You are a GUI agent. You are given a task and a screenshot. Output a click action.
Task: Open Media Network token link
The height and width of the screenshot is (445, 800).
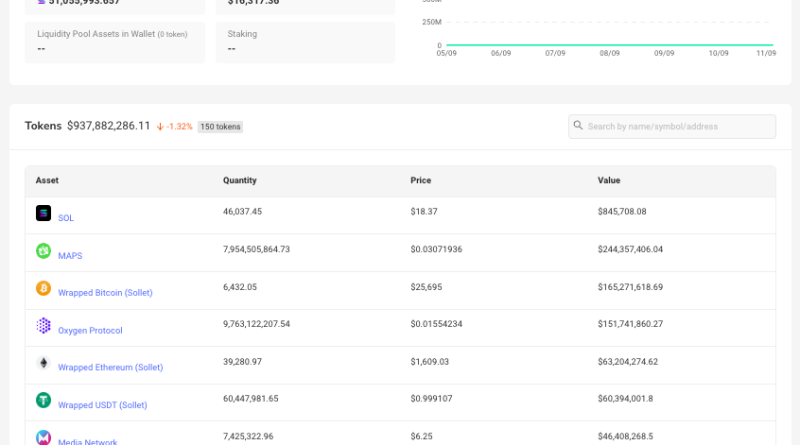[88, 441]
